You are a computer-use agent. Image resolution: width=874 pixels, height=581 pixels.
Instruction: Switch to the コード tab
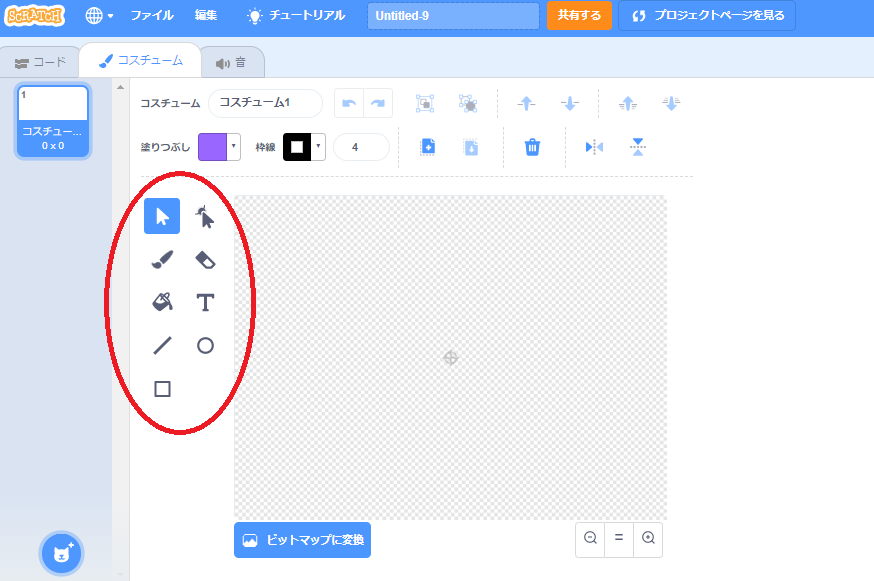(x=40, y=62)
